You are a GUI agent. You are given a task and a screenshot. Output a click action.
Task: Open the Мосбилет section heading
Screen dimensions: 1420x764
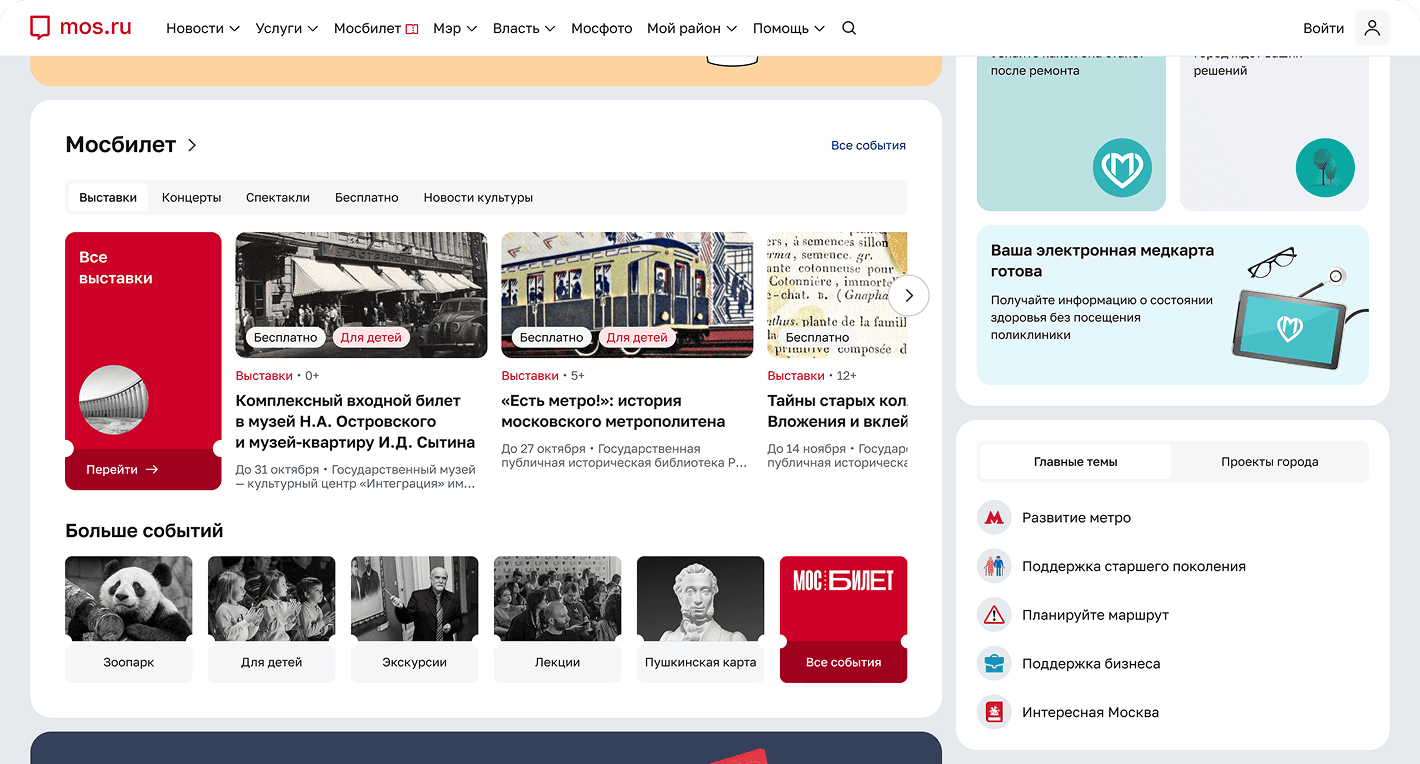(x=121, y=145)
